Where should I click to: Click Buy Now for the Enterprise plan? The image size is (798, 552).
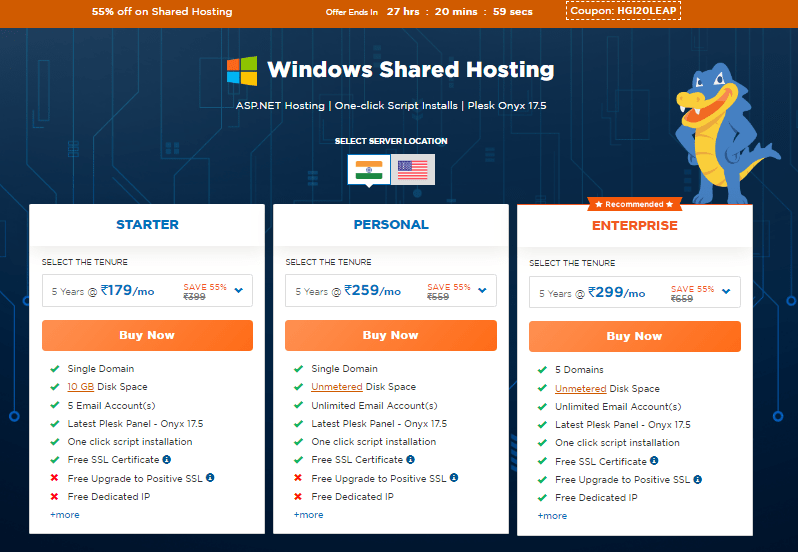click(635, 336)
